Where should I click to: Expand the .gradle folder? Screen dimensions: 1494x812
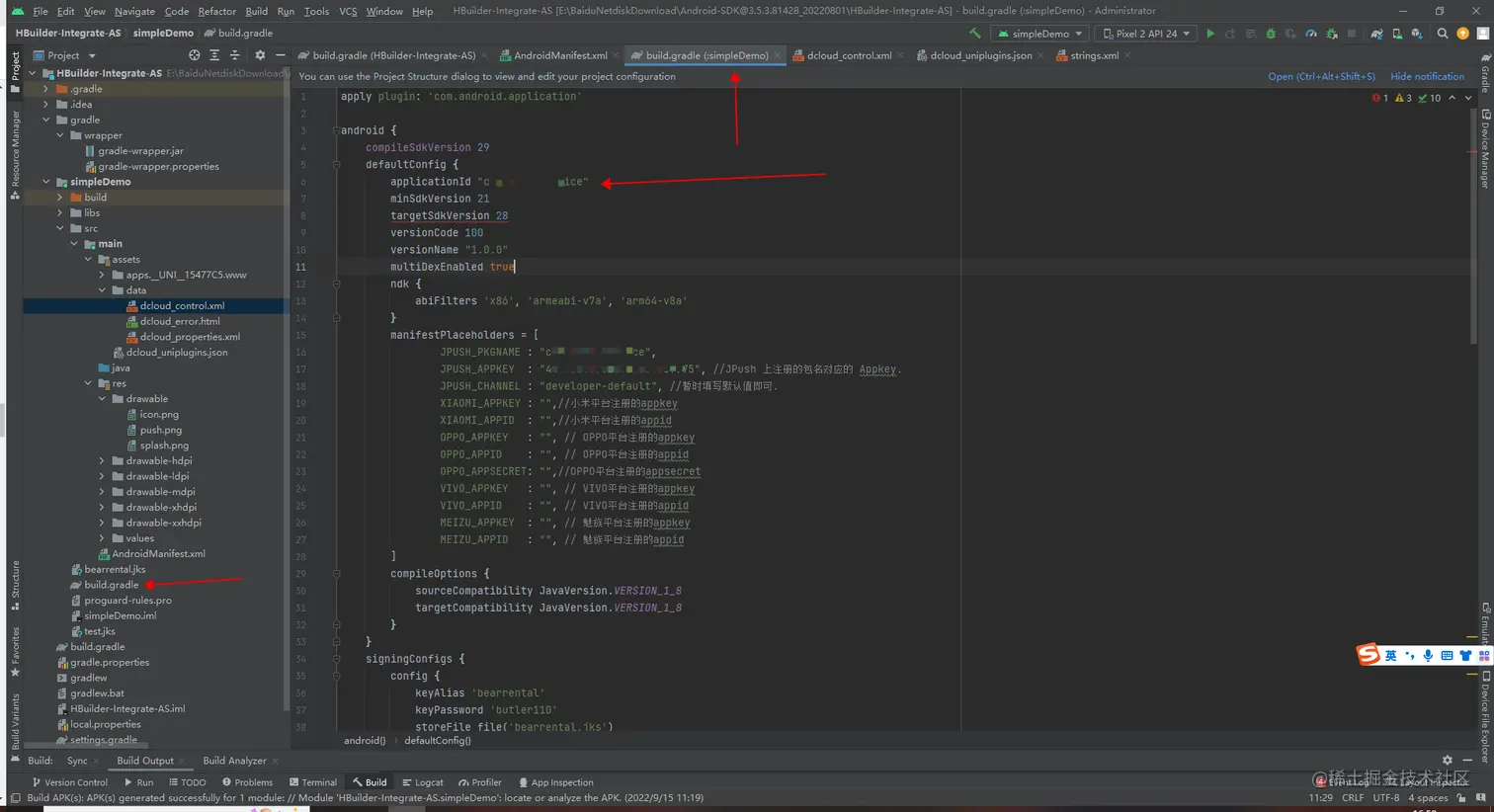pyautogui.click(x=46, y=89)
